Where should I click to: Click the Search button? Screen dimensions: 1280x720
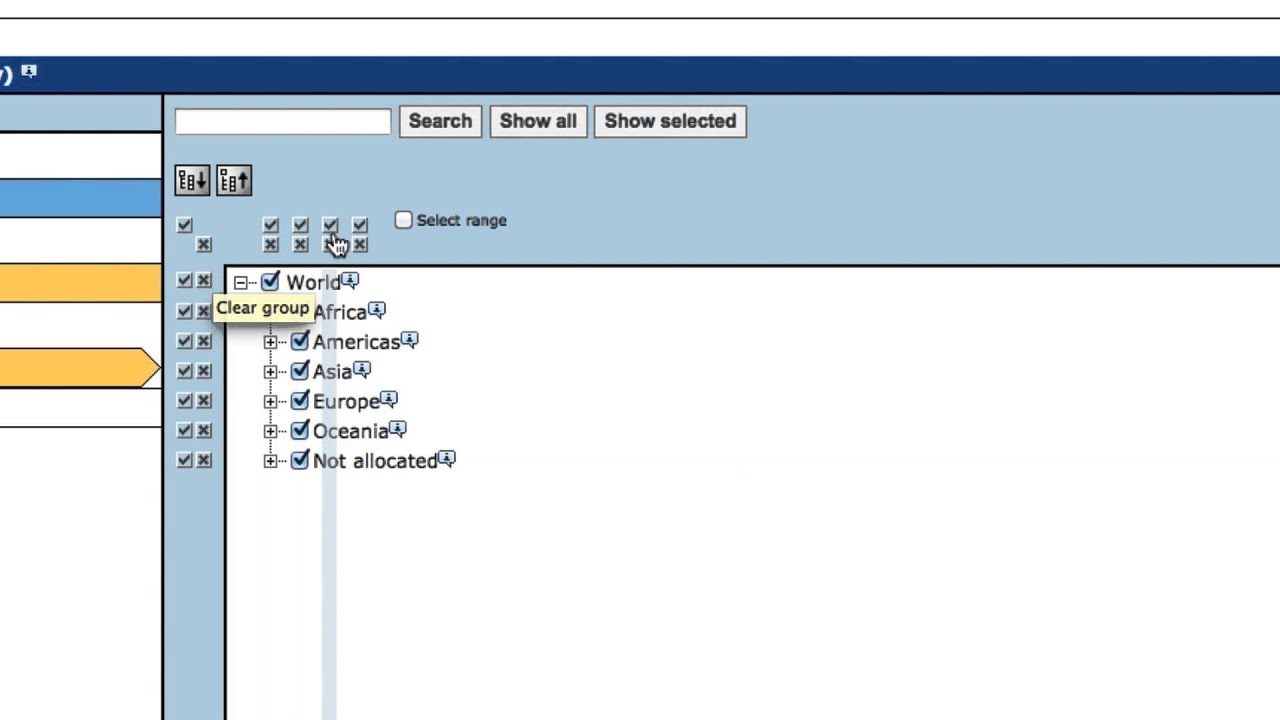pyautogui.click(x=440, y=121)
